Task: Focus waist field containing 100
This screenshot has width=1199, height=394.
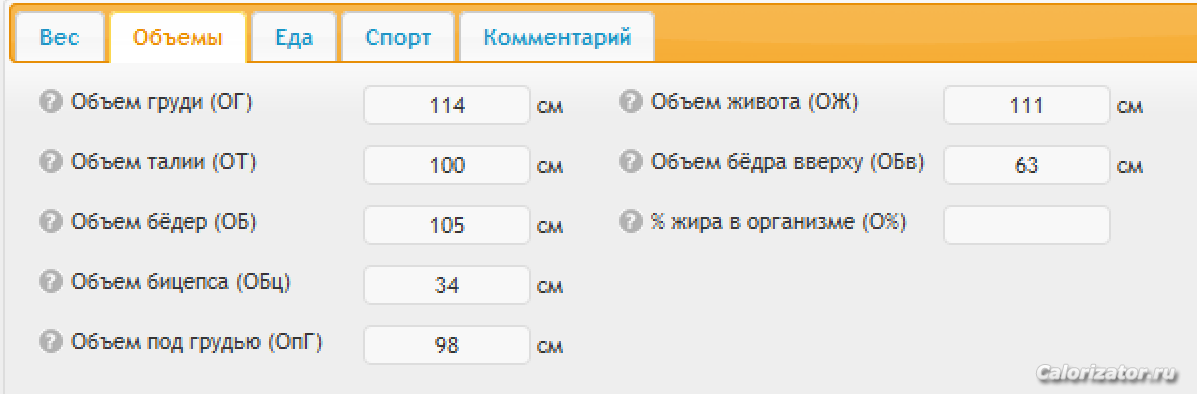Action: (x=447, y=164)
